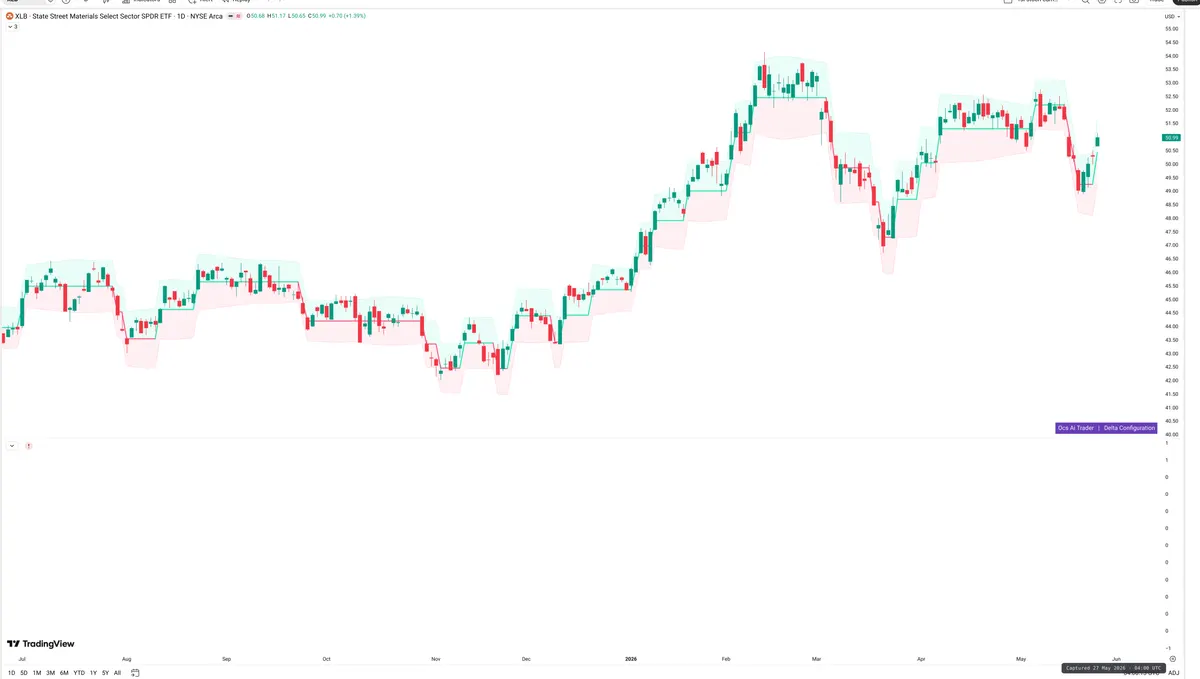
Task: Select the 1D date range
Action: pyautogui.click(x=12, y=673)
